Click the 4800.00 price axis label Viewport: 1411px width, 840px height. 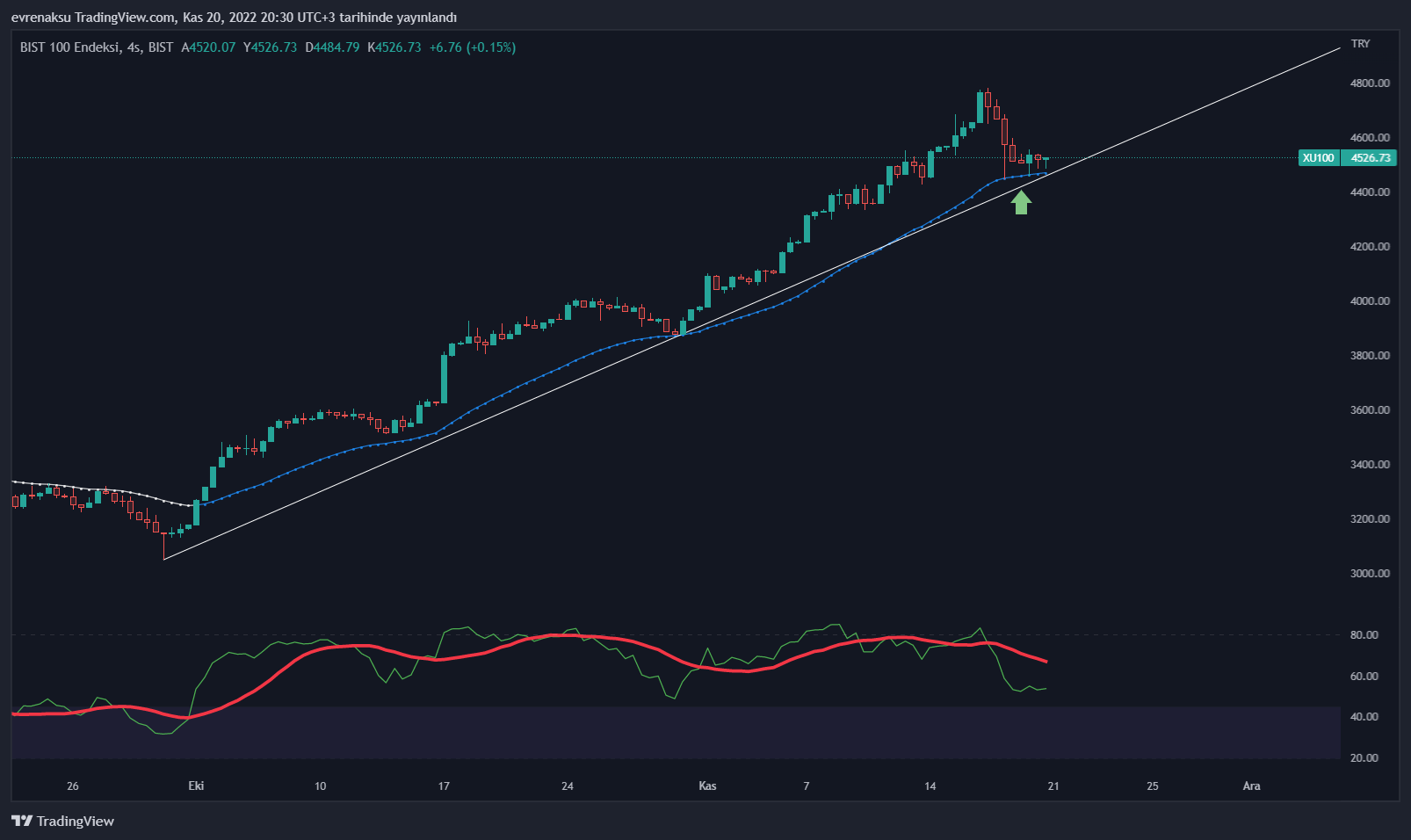[1370, 83]
